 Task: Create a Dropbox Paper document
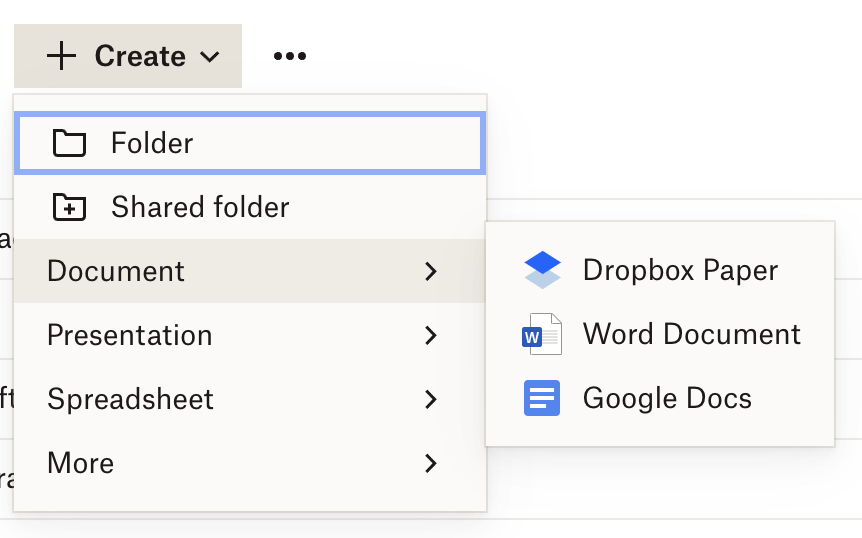tap(660, 270)
